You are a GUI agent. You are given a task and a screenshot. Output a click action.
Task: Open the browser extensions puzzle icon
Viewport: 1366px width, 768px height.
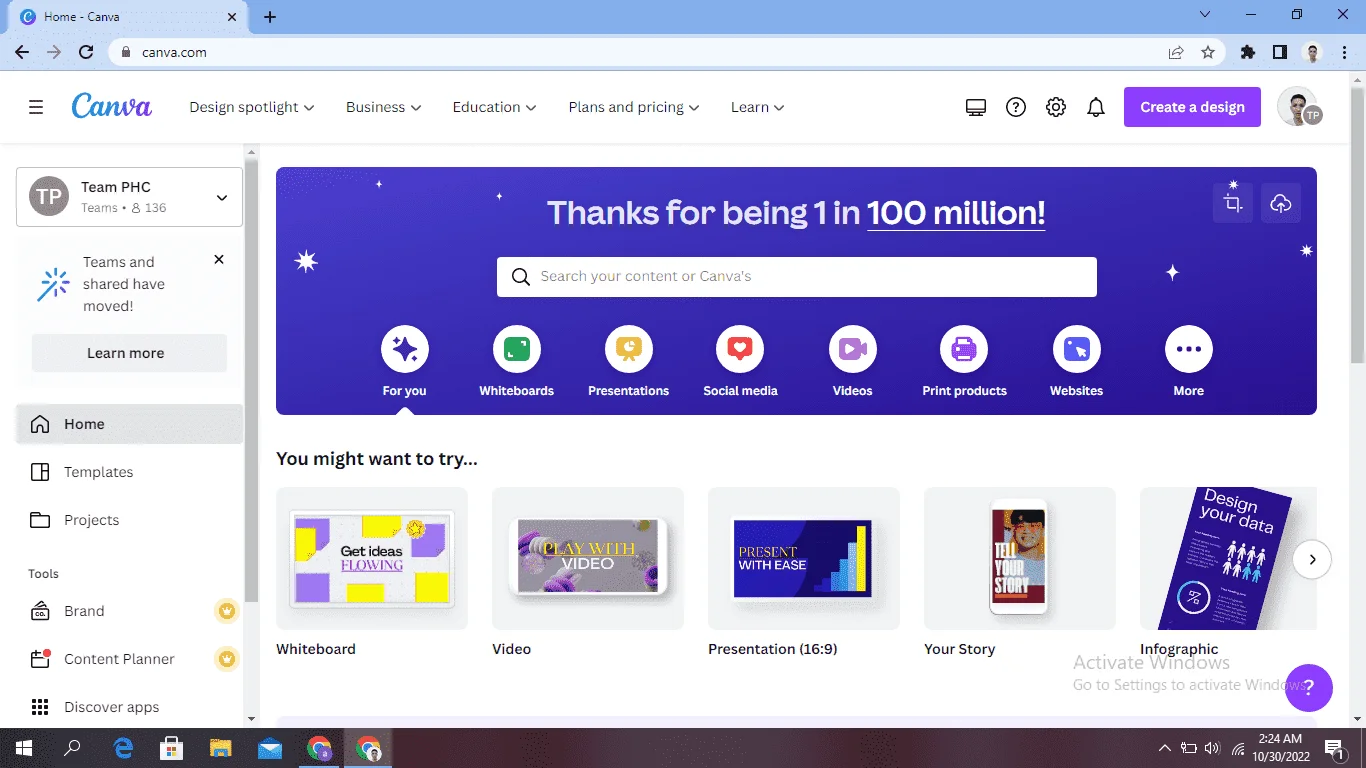[1248, 52]
